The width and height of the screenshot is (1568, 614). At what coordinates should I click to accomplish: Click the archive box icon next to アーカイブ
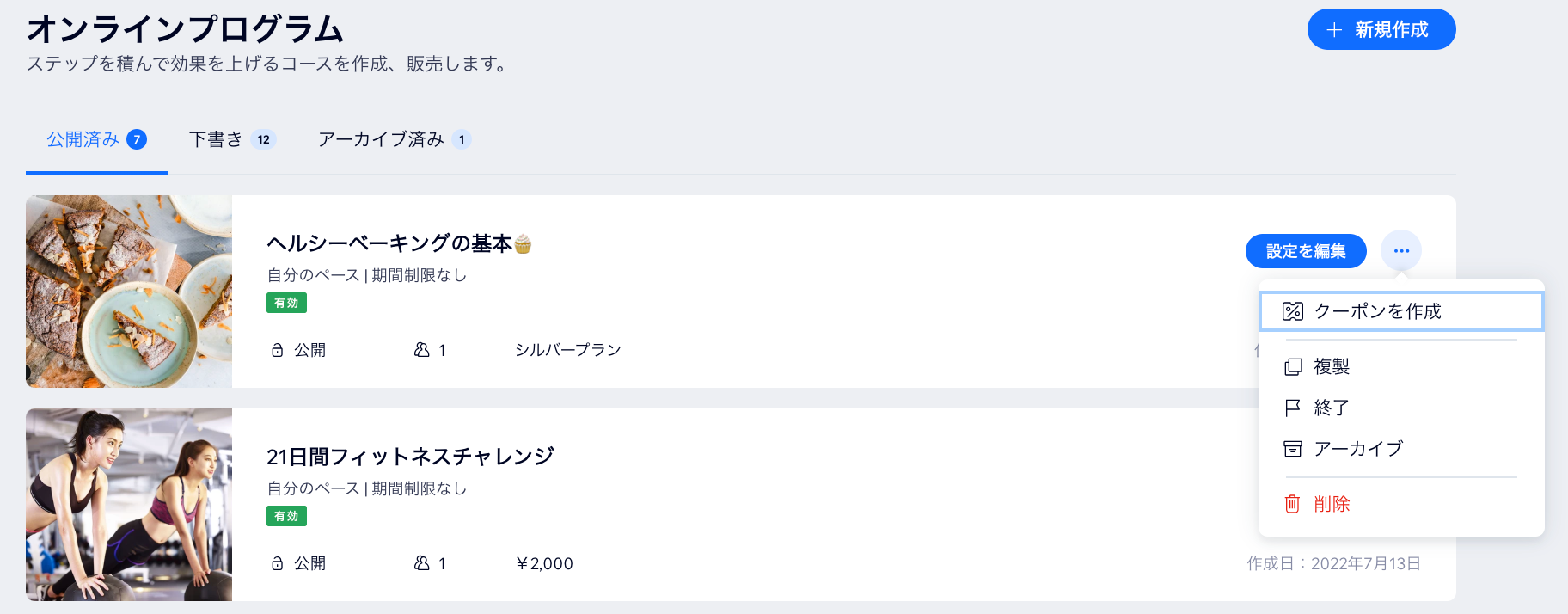tap(1292, 448)
